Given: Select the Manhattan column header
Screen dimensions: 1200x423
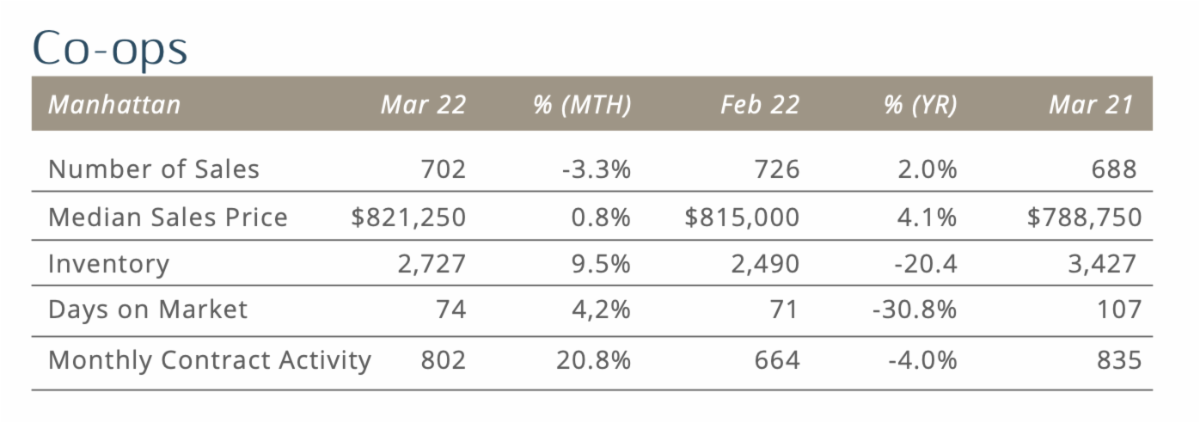Looking at the screenshot, I should pos(114,105).
